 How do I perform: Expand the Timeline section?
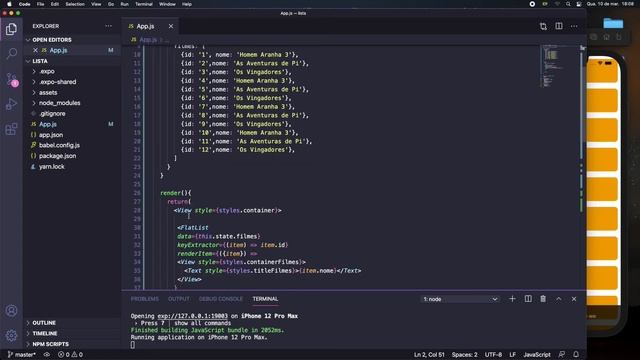45,333
